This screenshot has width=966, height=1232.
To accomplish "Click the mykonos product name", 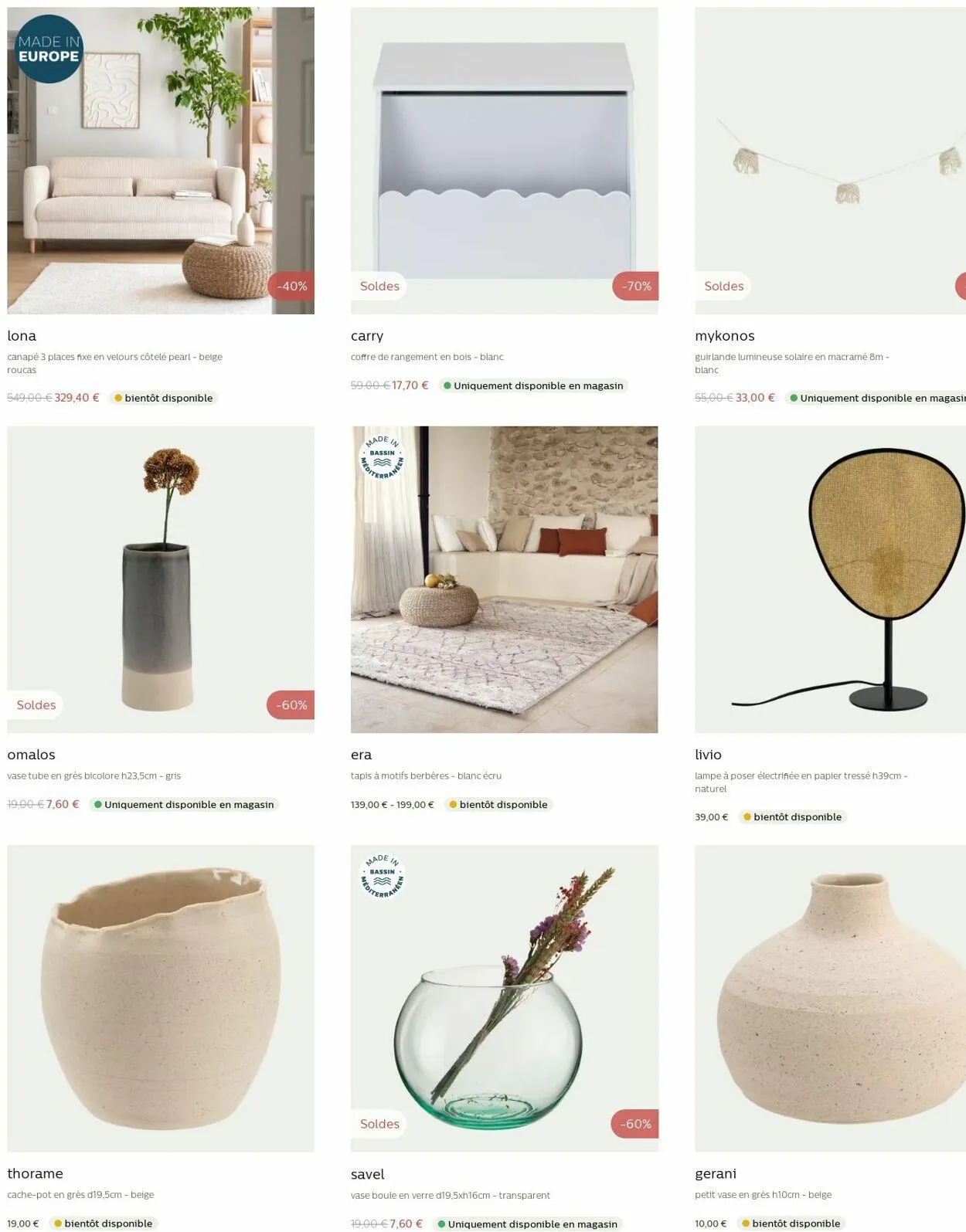I will pyautogui.click(x=724, y=336).
